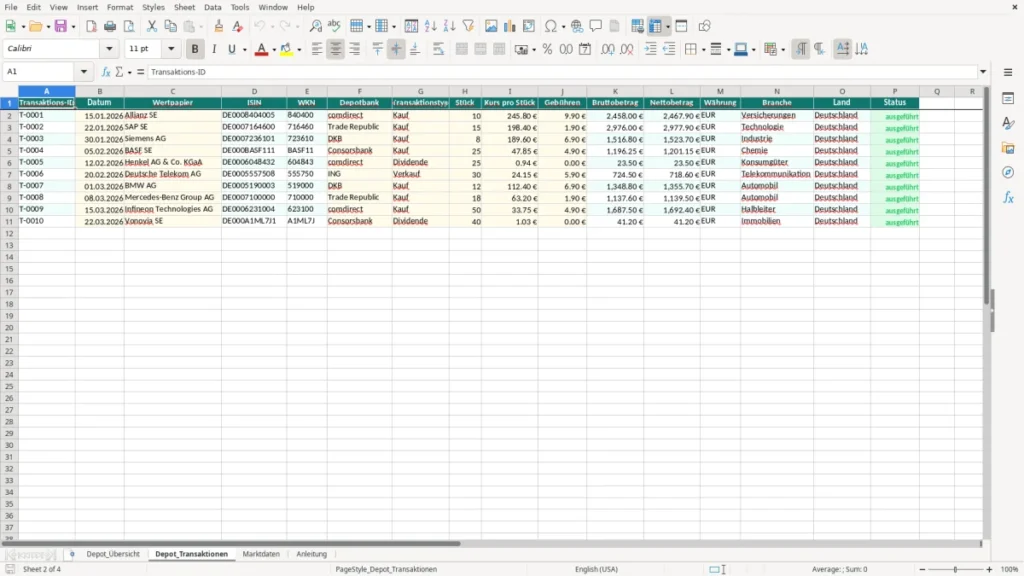Open the Name Box dropdown arrow
Image resolution: width=1024 pixels, height=576 pixels.
pyautogui.click(x=84, y=72)
